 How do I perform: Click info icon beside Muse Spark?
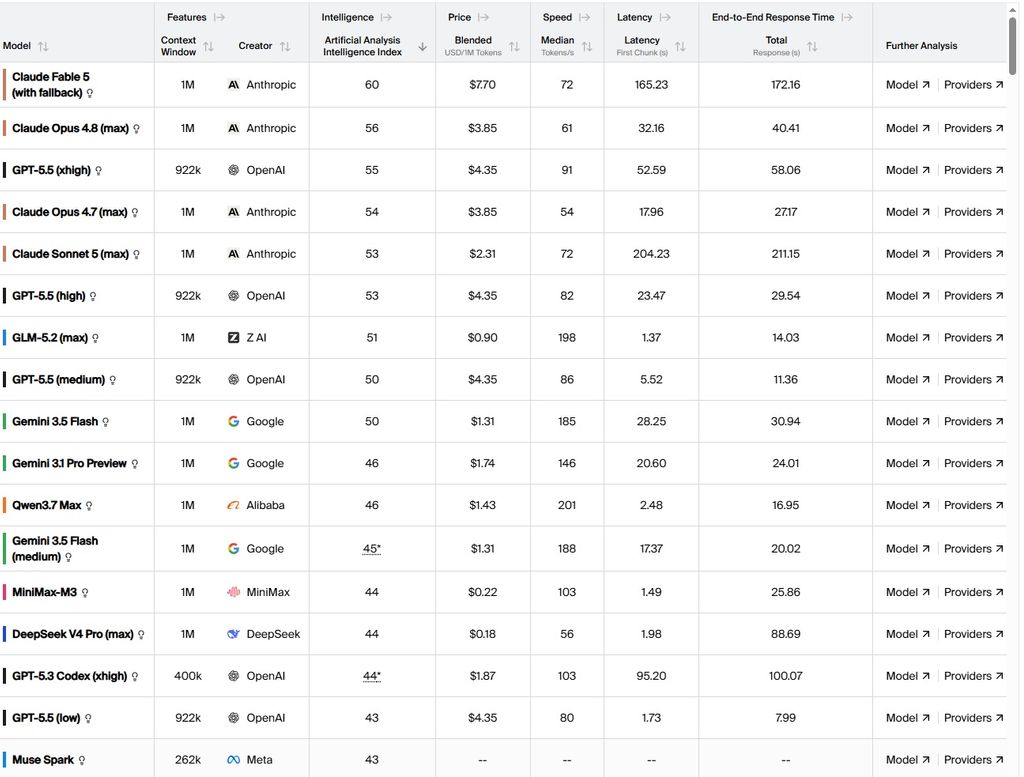[x=82, y=760]
